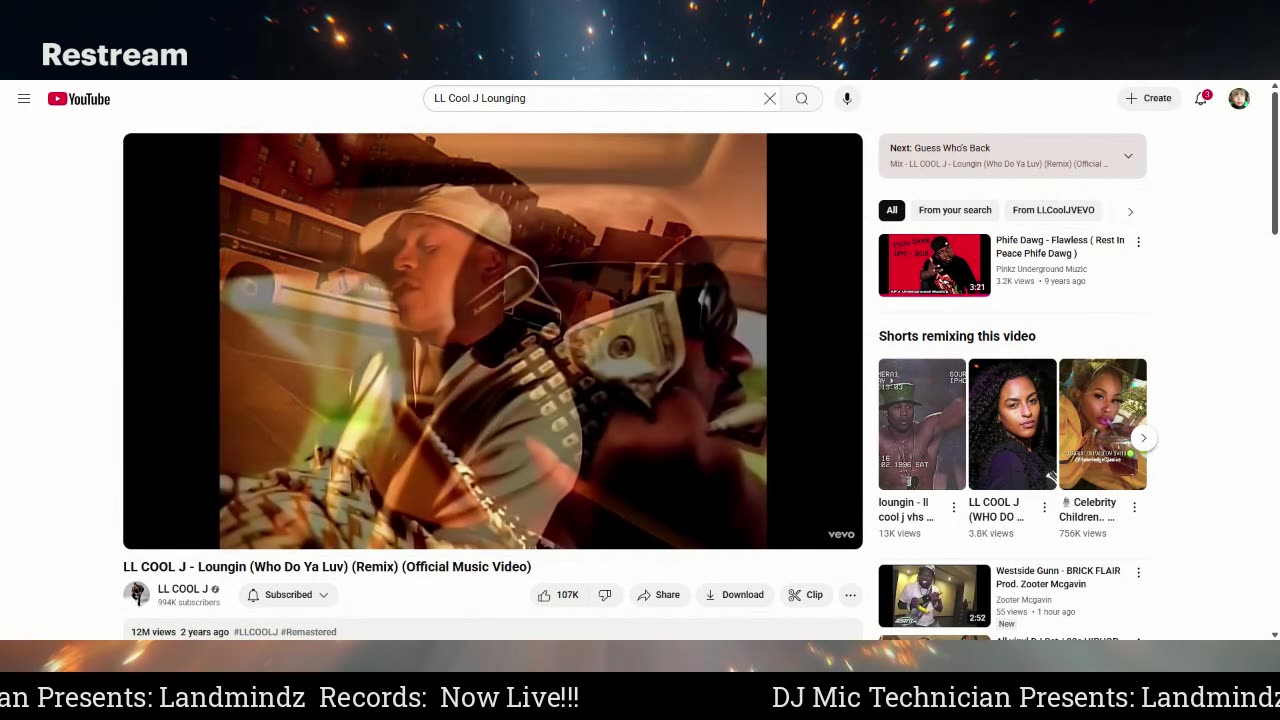Click the scrollbar up arrow
Screen dimensions: 1280x720
(1275, 86)
